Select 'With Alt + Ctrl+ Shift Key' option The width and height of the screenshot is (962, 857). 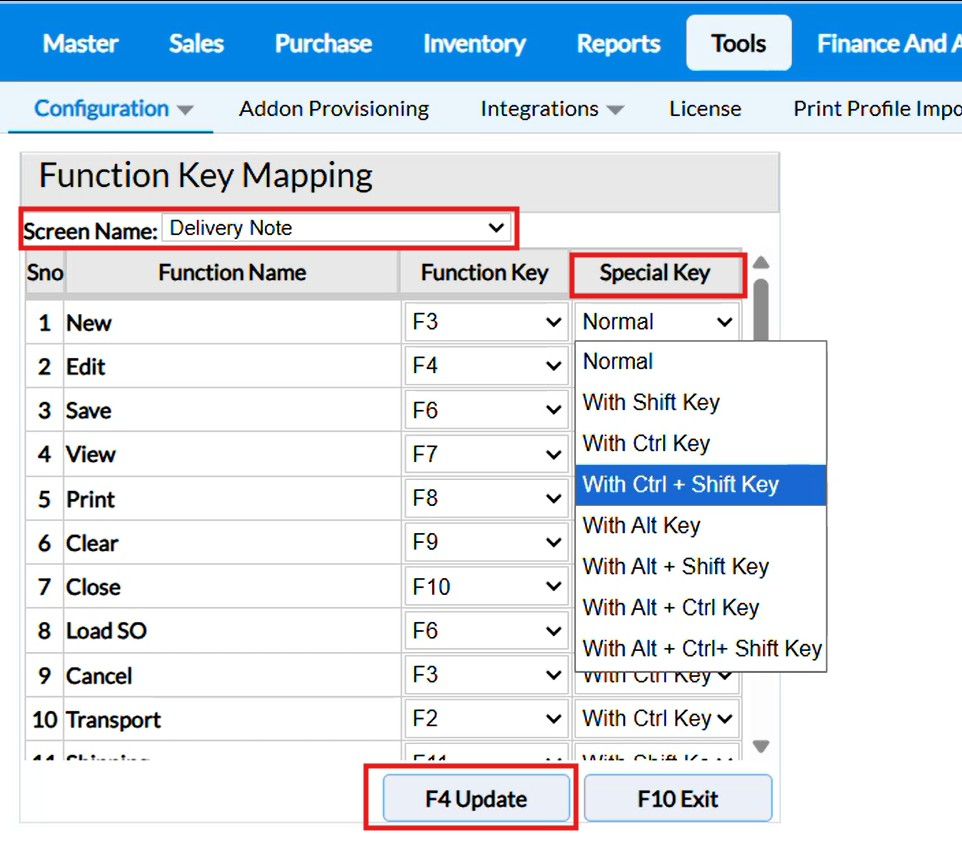[x=700, y=649]
